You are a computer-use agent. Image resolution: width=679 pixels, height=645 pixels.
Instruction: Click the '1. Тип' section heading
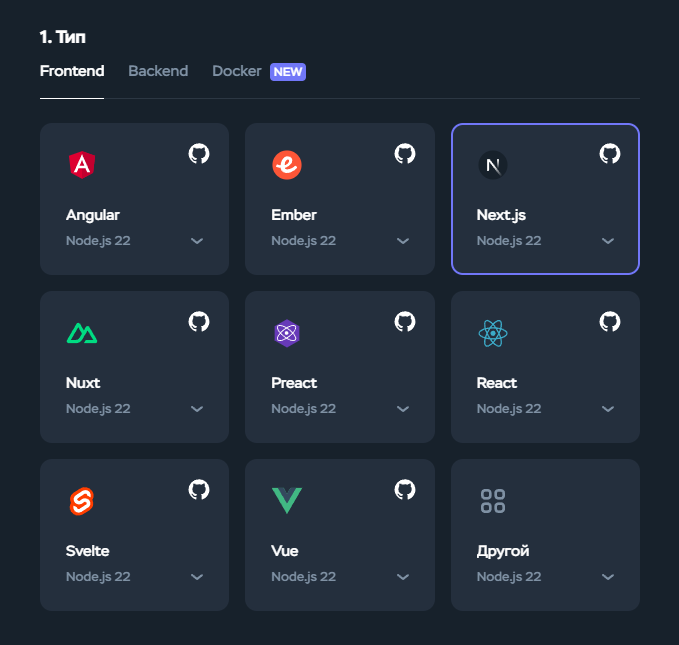click(x=63, y=37)
